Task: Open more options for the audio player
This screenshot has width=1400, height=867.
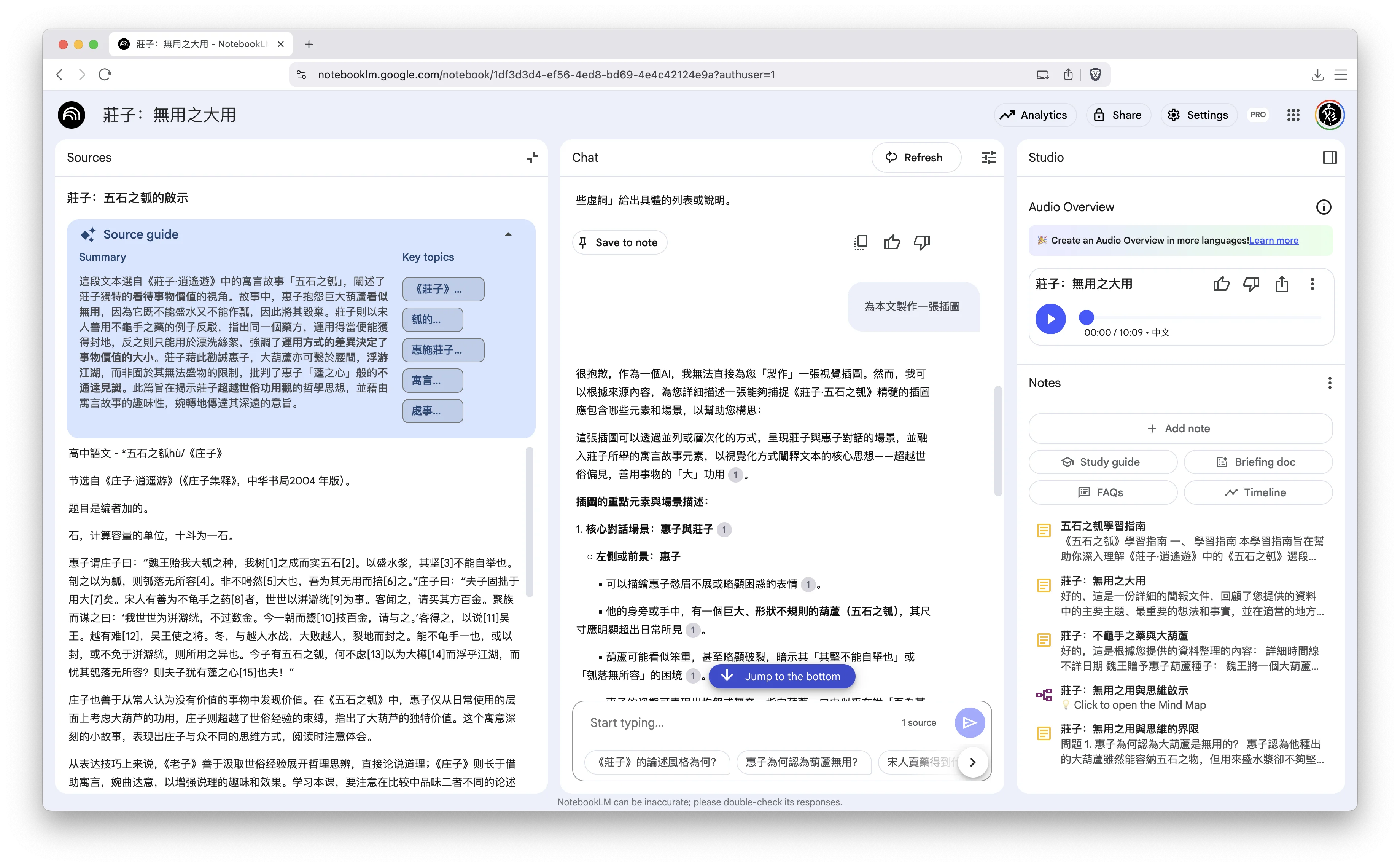Action: pyautogui.click(x=1312, y=284)
